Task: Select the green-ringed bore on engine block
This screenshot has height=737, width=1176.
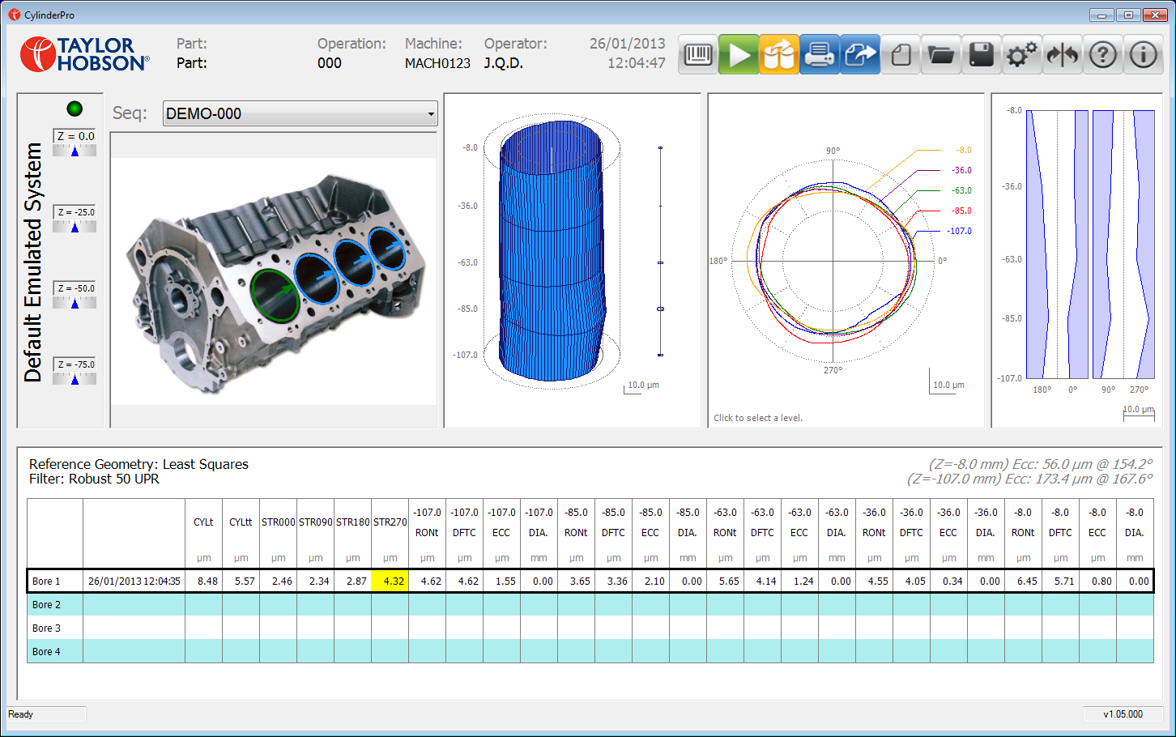Action: 275,295
